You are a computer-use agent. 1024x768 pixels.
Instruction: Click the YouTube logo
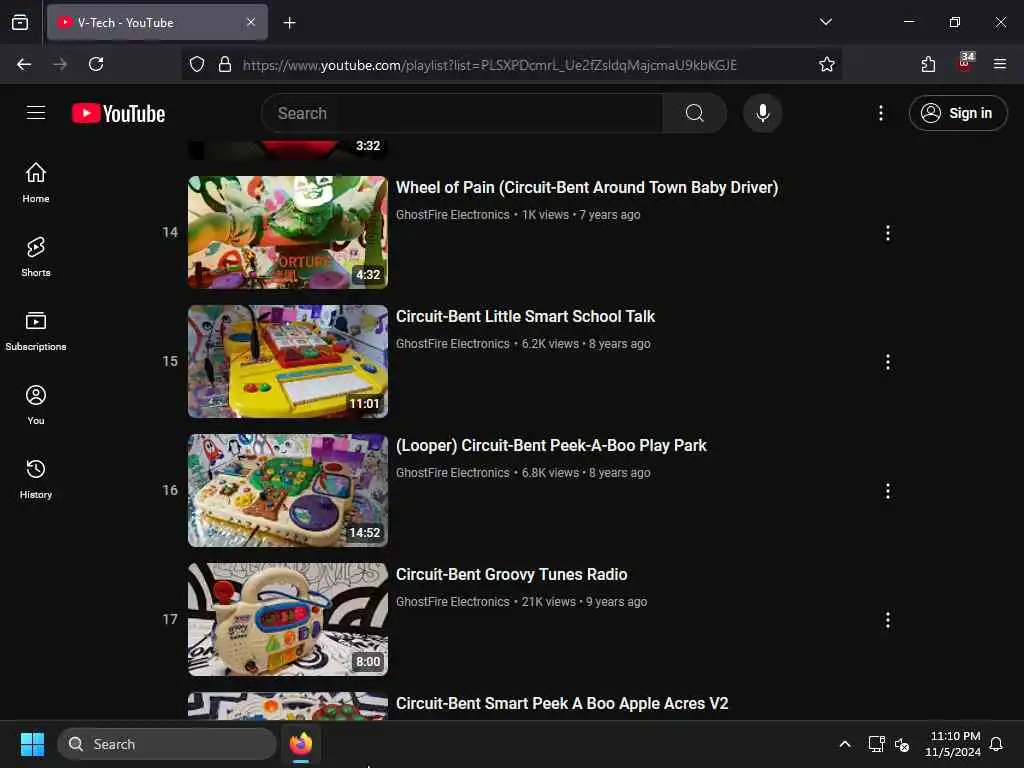[118, 114]
